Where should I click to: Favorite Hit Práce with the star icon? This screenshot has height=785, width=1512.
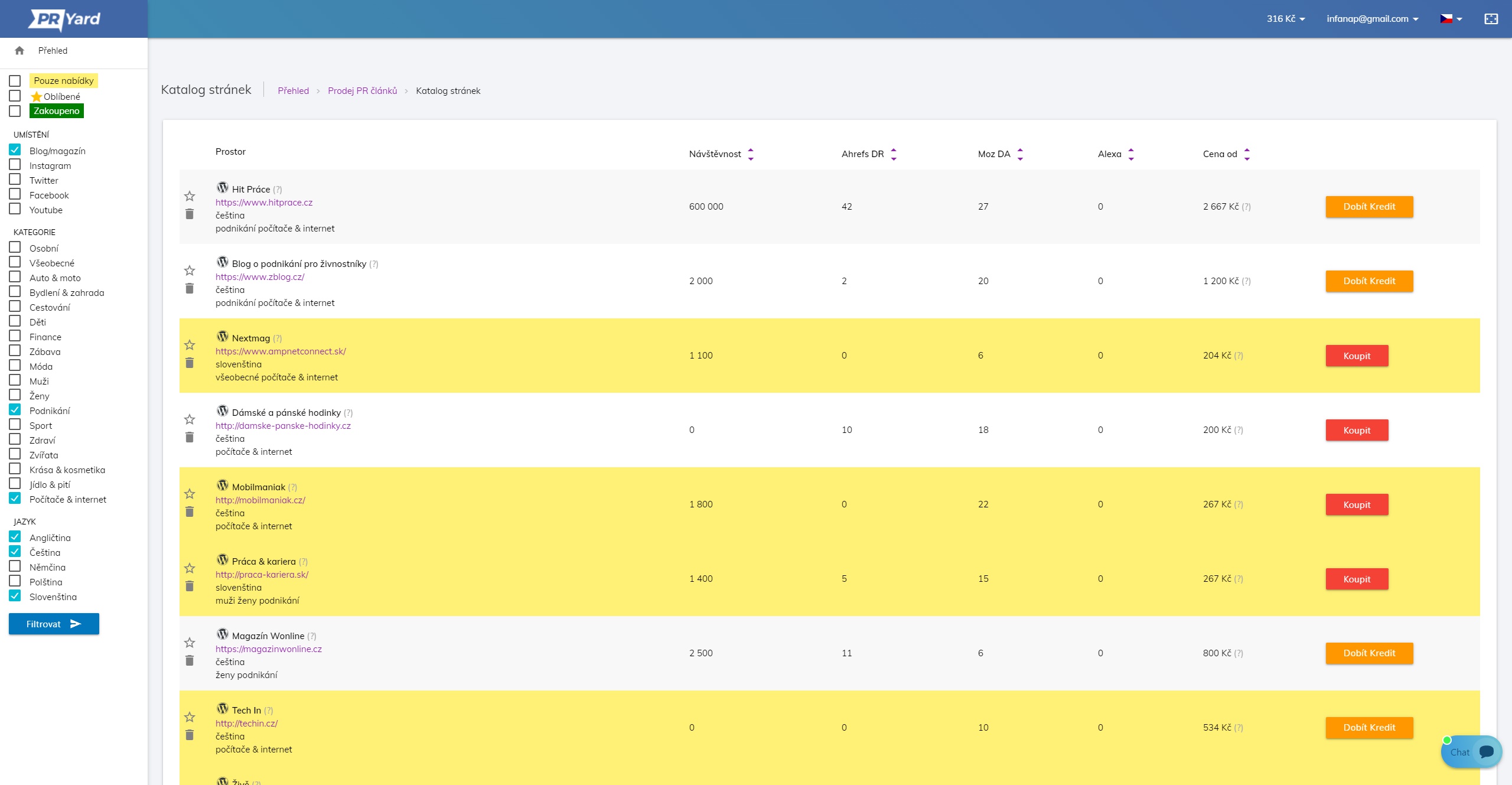click(x=189, y=196)
